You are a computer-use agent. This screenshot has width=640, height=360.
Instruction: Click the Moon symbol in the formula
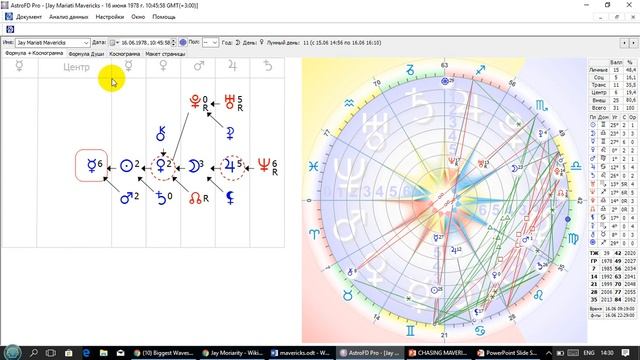(x=193, y=166)
